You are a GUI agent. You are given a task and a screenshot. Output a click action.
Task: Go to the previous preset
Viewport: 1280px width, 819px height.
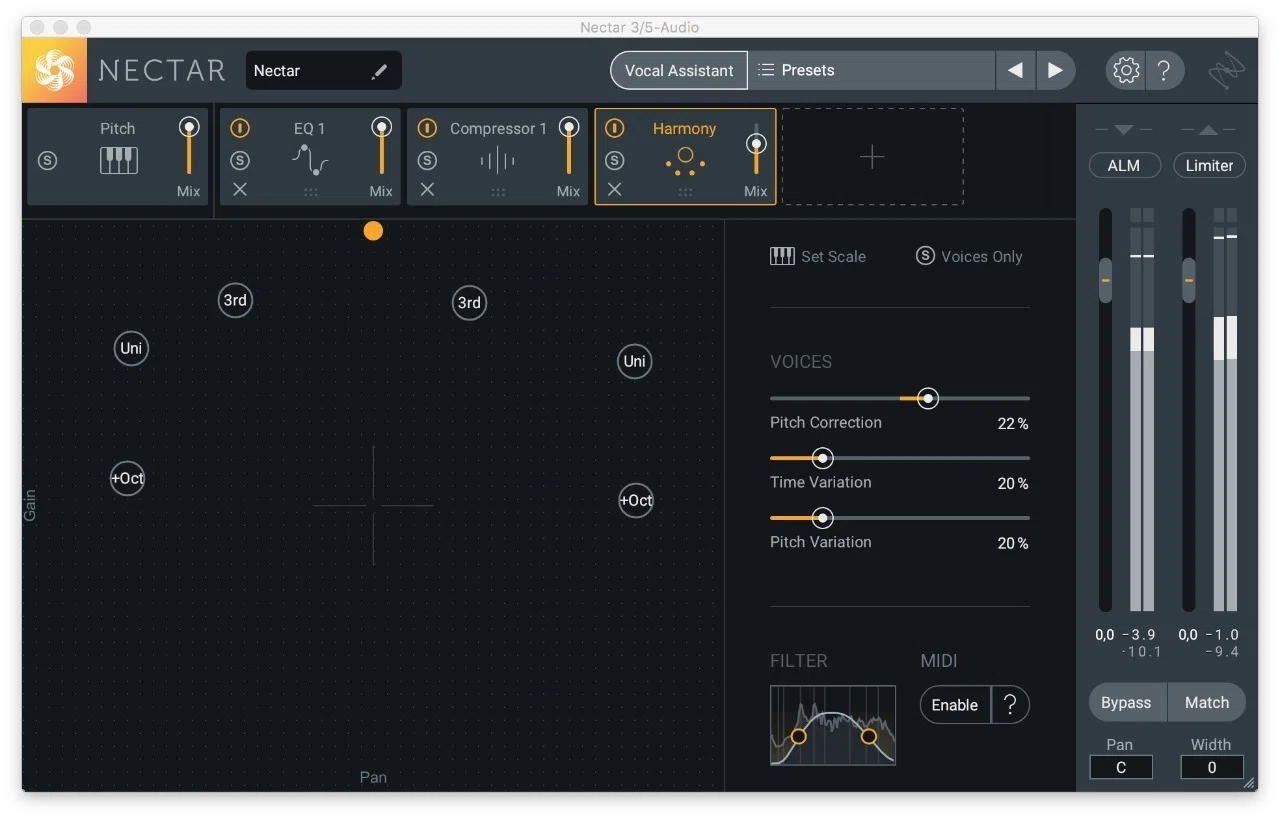pos(1016,71)
